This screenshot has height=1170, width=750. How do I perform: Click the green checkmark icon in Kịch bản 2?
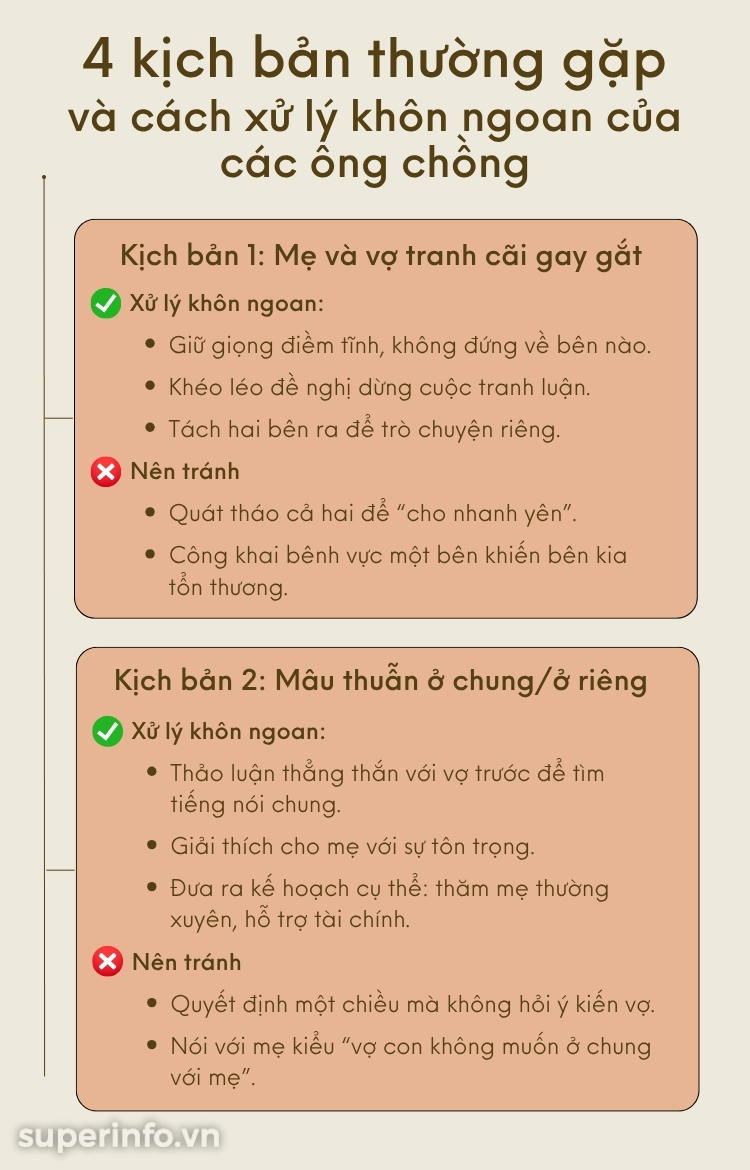click(107, 732)
